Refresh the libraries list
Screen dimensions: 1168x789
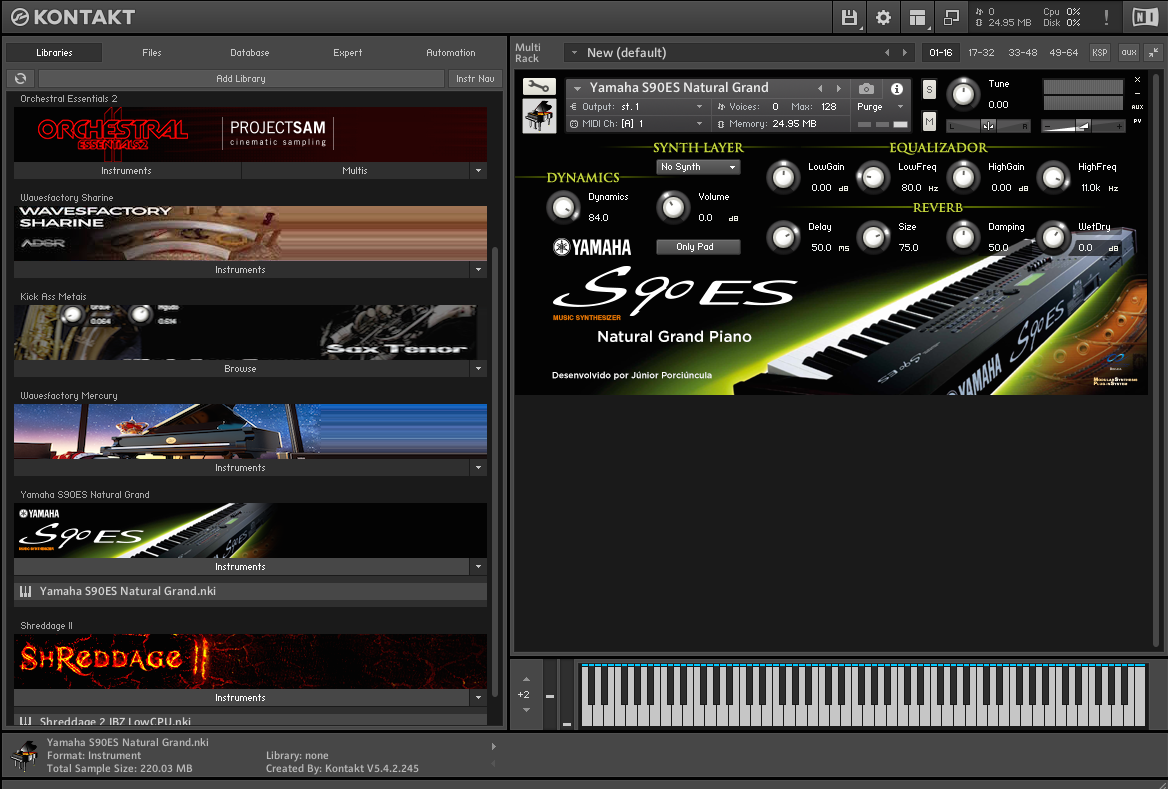coord(21,78)
